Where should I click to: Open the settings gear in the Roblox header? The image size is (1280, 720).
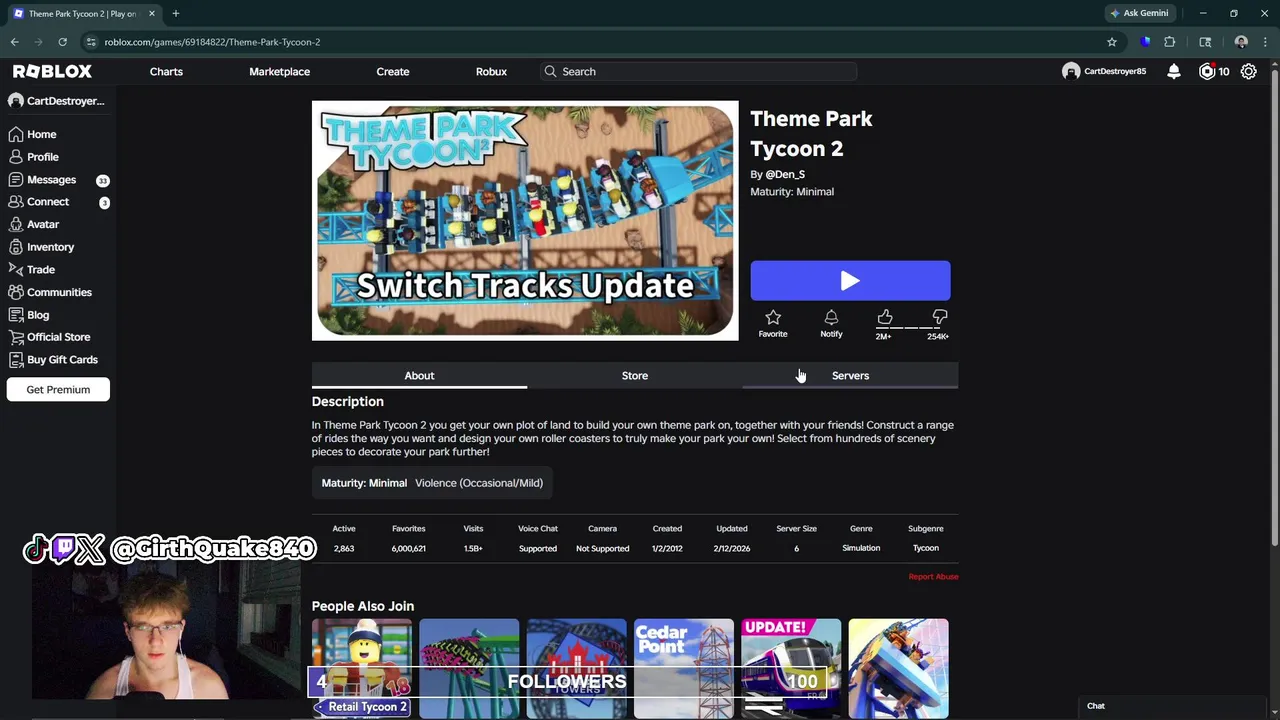pos(1248,72)
